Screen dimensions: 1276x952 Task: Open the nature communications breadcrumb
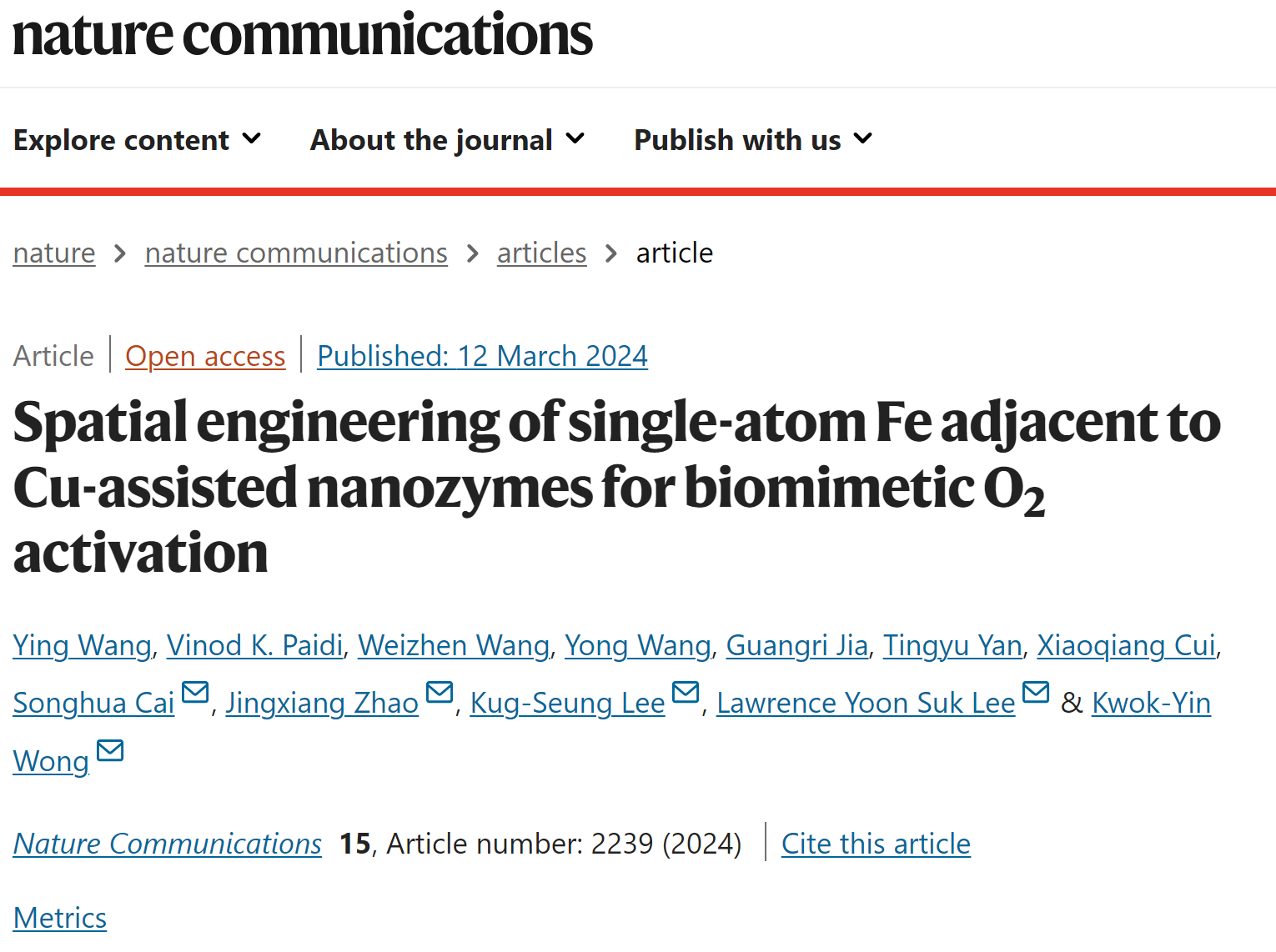tap(296, 253)
